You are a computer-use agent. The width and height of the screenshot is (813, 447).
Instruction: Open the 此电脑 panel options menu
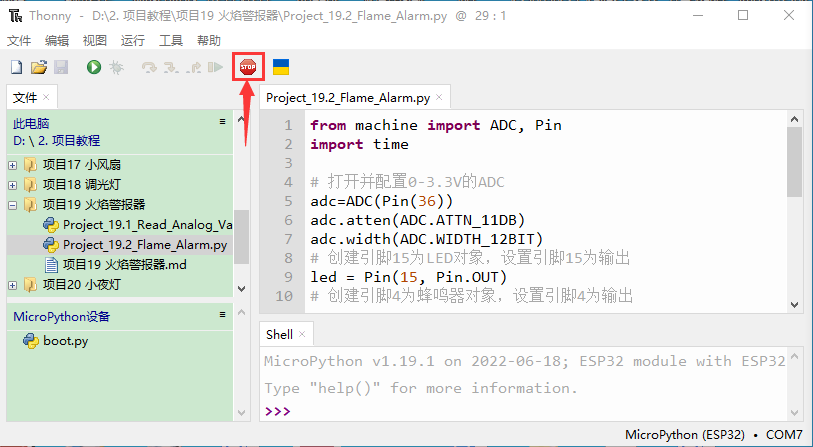[x=223, y=121]
